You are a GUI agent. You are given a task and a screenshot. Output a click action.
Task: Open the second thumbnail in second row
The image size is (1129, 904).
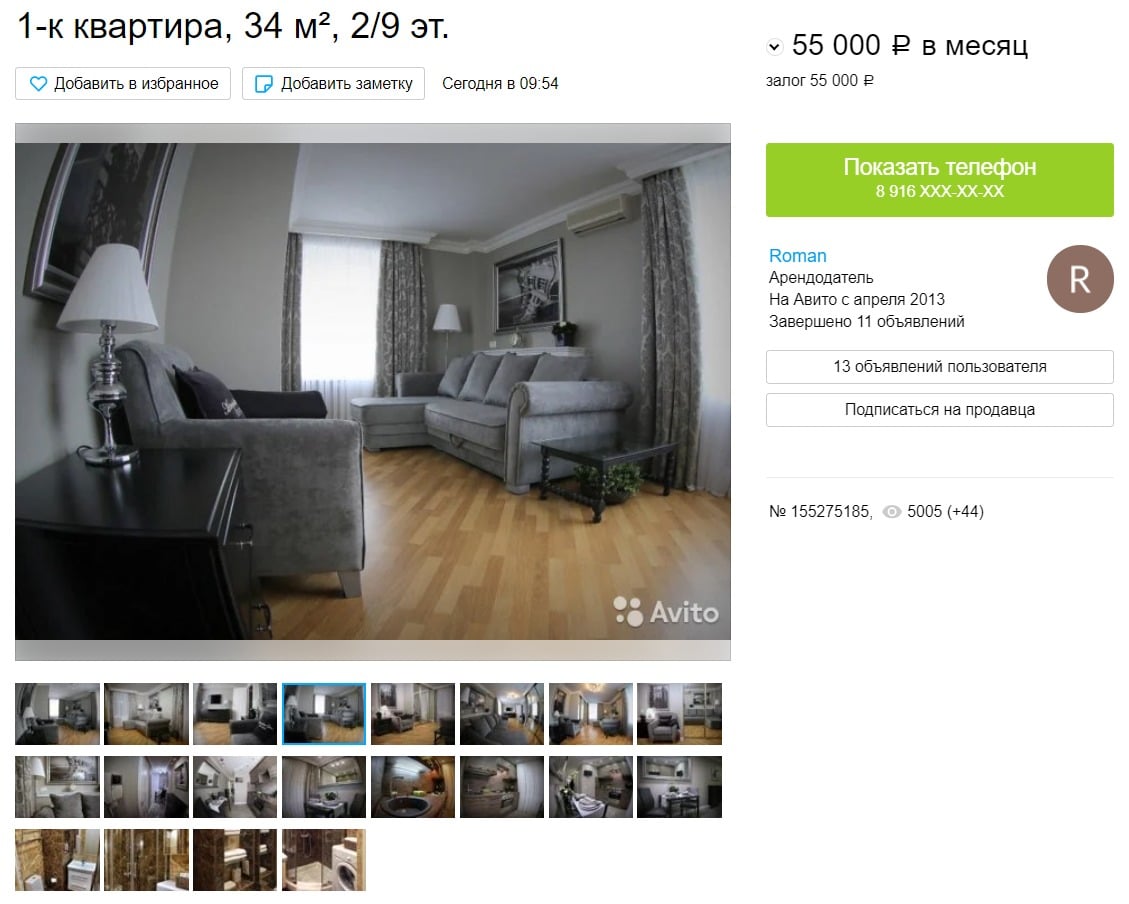[x=146, y=787]
